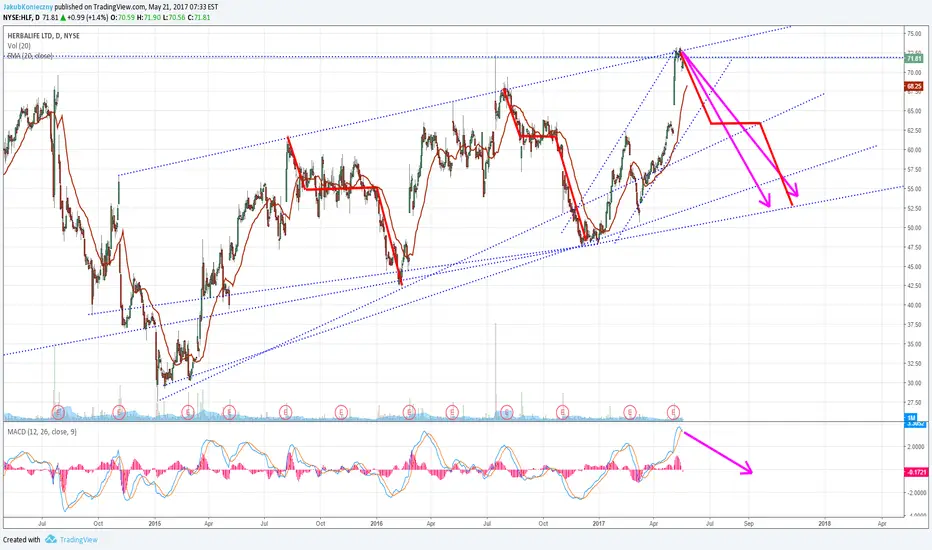Click the Sep time axis label

749,524
